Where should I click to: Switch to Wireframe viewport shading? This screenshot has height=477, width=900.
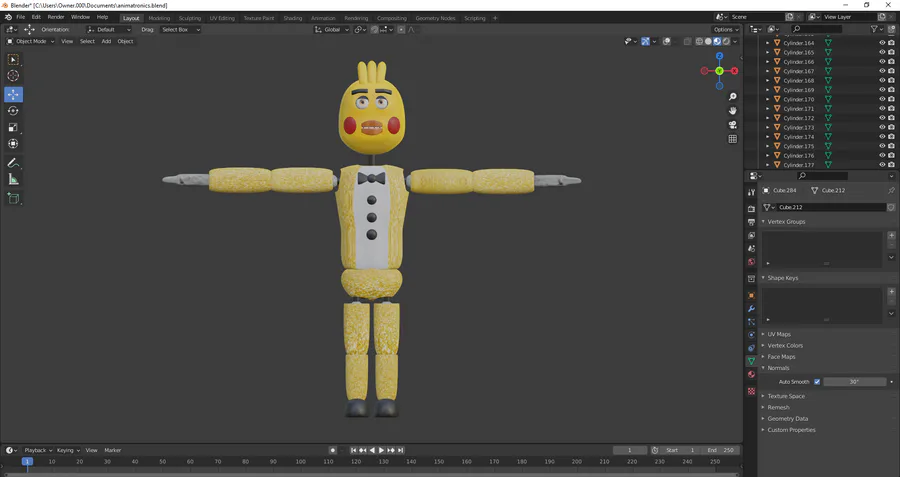[699, 41]
